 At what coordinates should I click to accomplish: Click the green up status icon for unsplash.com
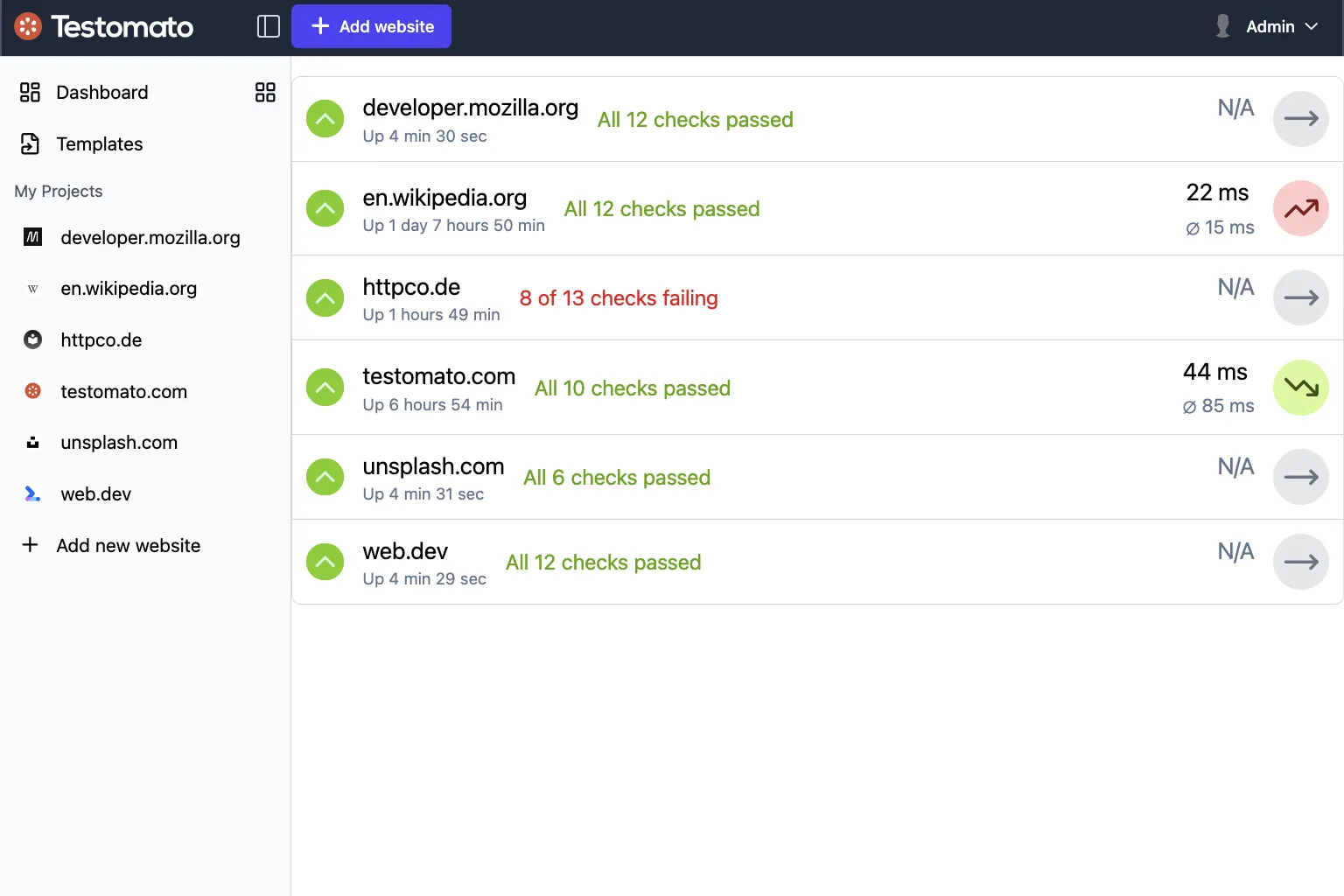(325, 477)
